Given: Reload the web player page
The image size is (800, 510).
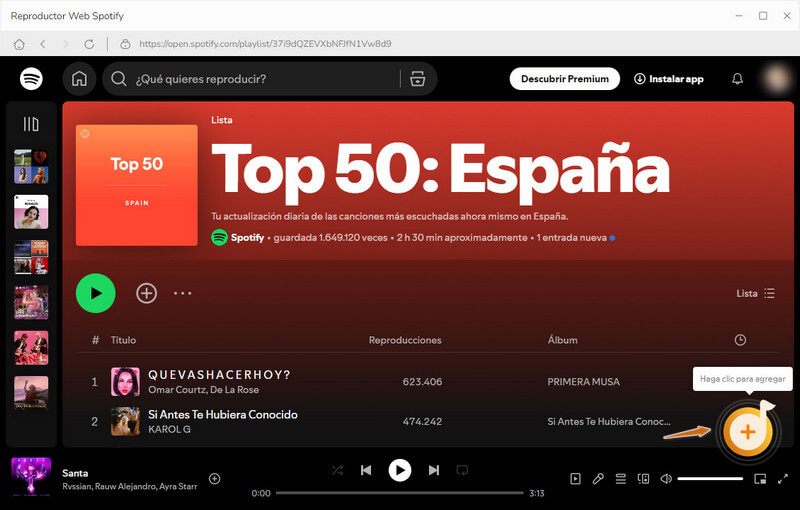Looking at the screenshot, I should point(89,44).
